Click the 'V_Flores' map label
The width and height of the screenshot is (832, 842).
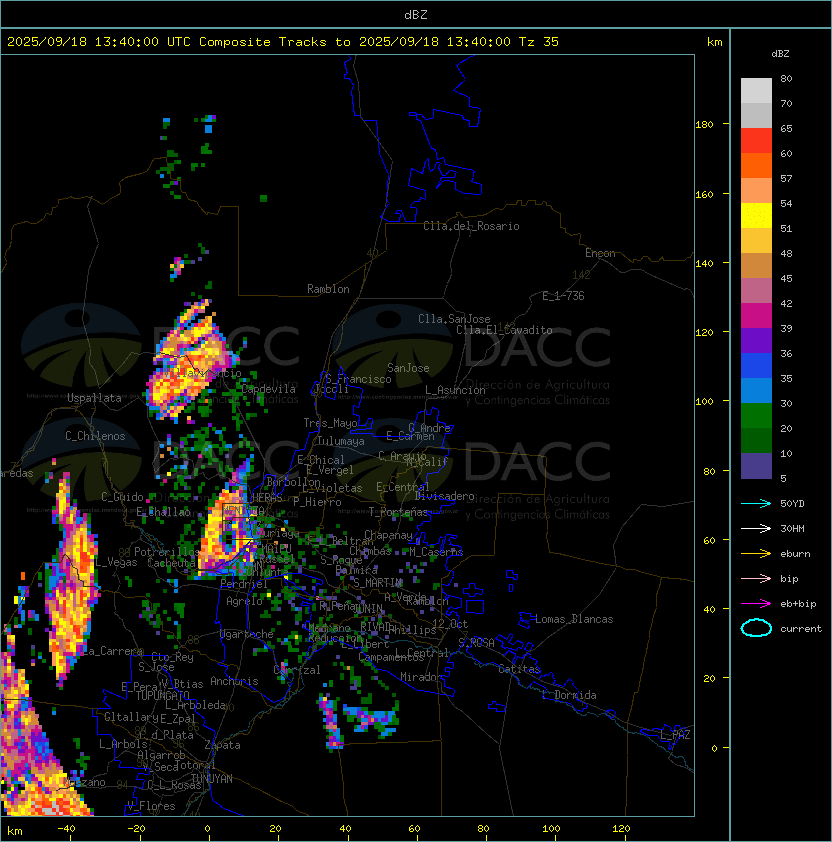[151, 806]
